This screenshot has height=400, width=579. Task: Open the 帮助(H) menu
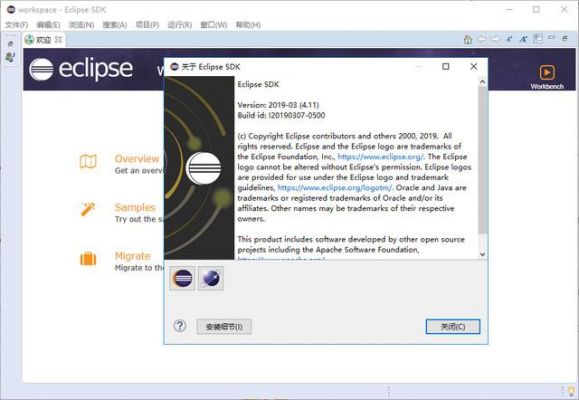point(248,25)
